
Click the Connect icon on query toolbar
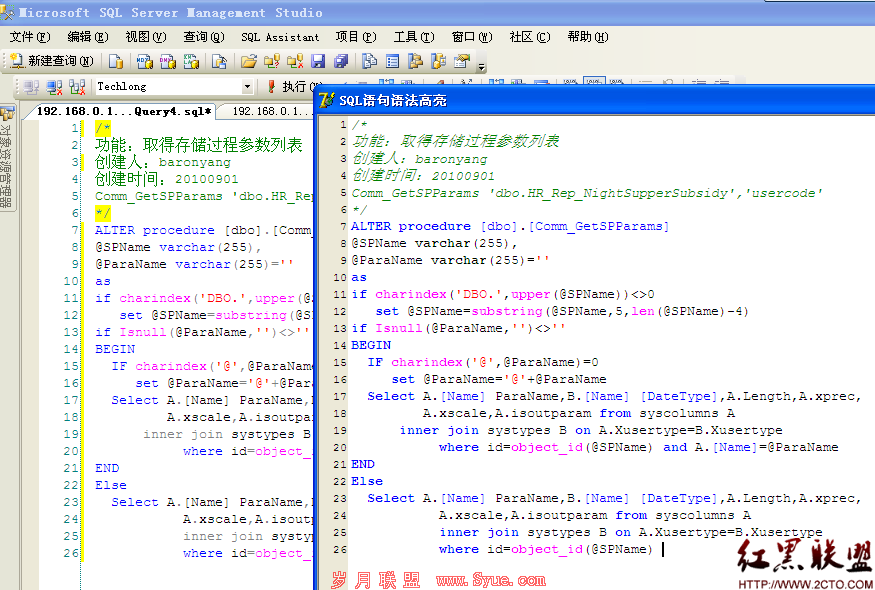point(32,87)
